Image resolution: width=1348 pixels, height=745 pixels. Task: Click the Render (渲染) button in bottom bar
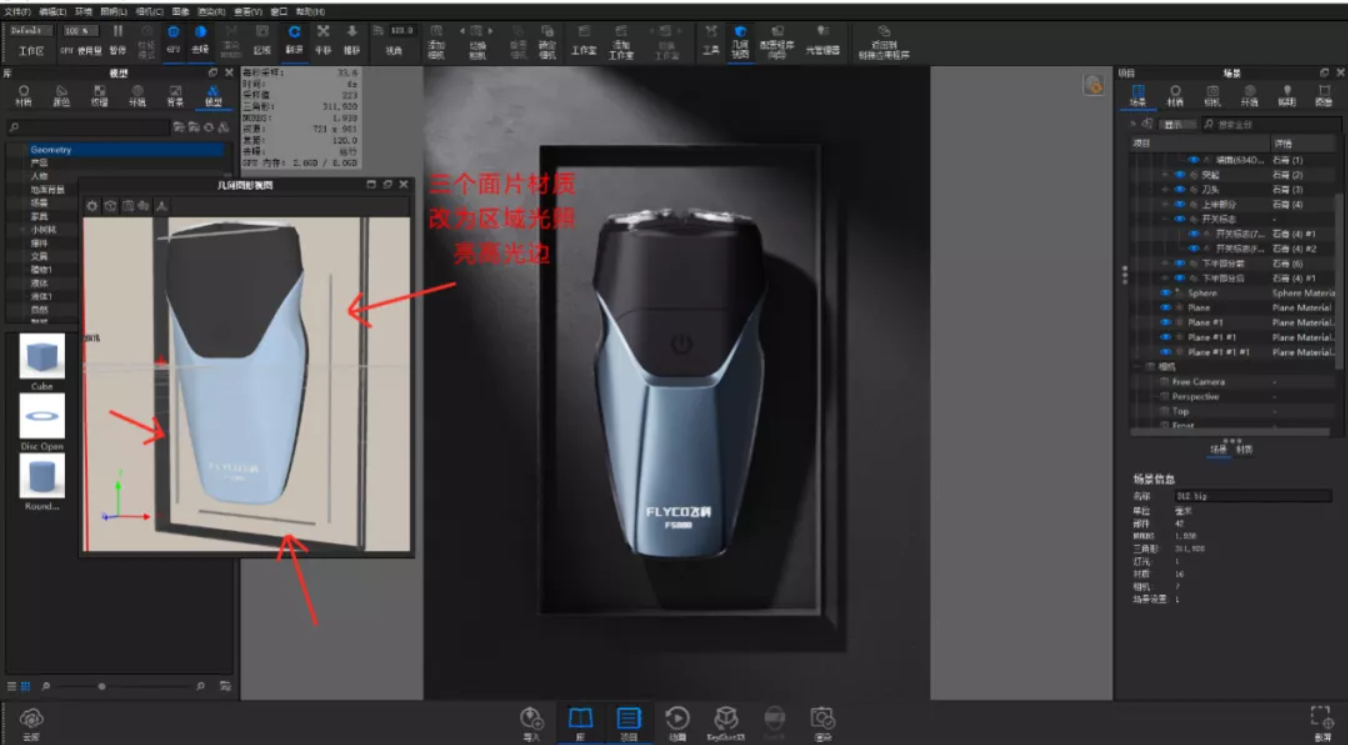(822, 723)
